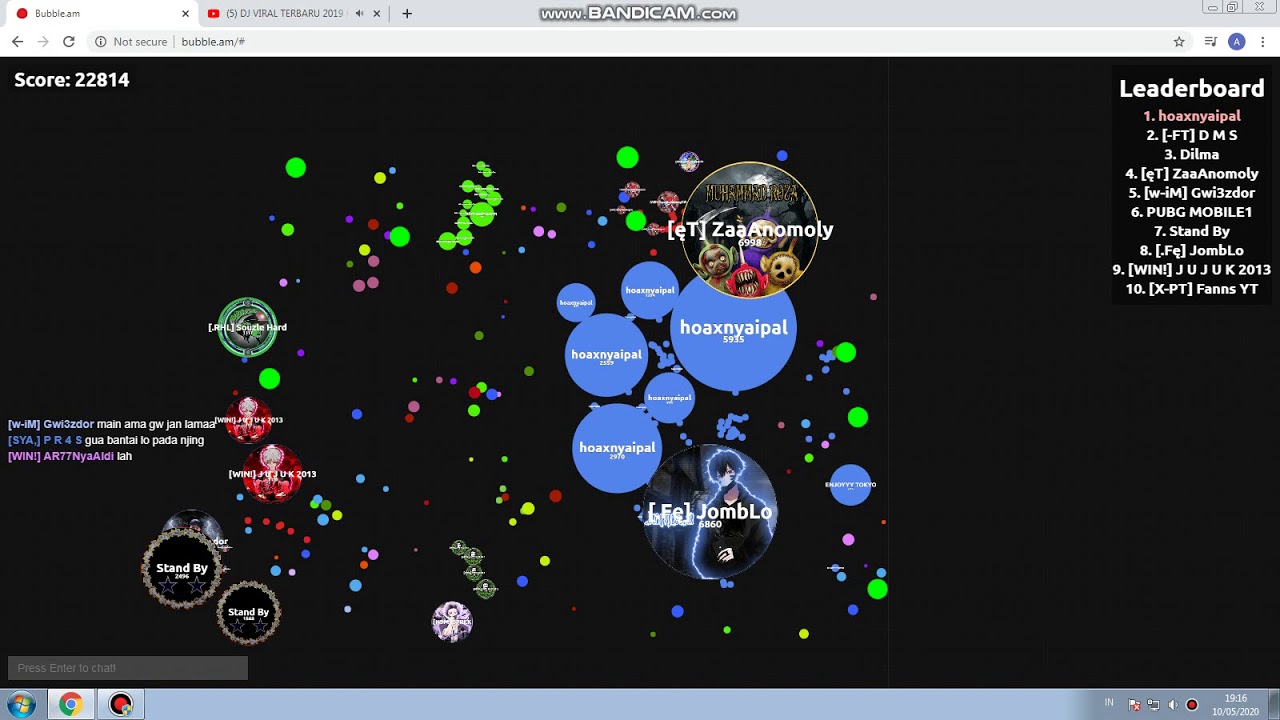Click the browser back arrow
This screenshot has height=720, width=1280.
[x=17, y=42]
